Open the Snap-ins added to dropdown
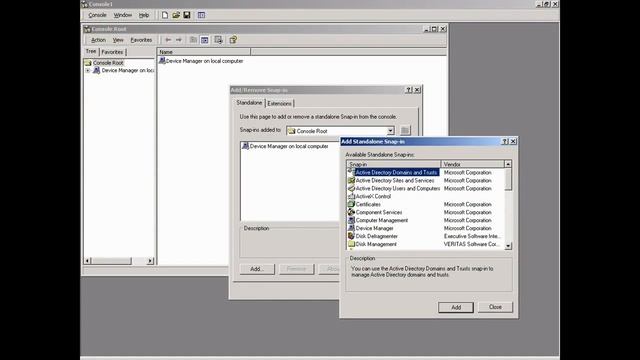The width and height of the screenshot is (640, 360). (x=391, y=131)
